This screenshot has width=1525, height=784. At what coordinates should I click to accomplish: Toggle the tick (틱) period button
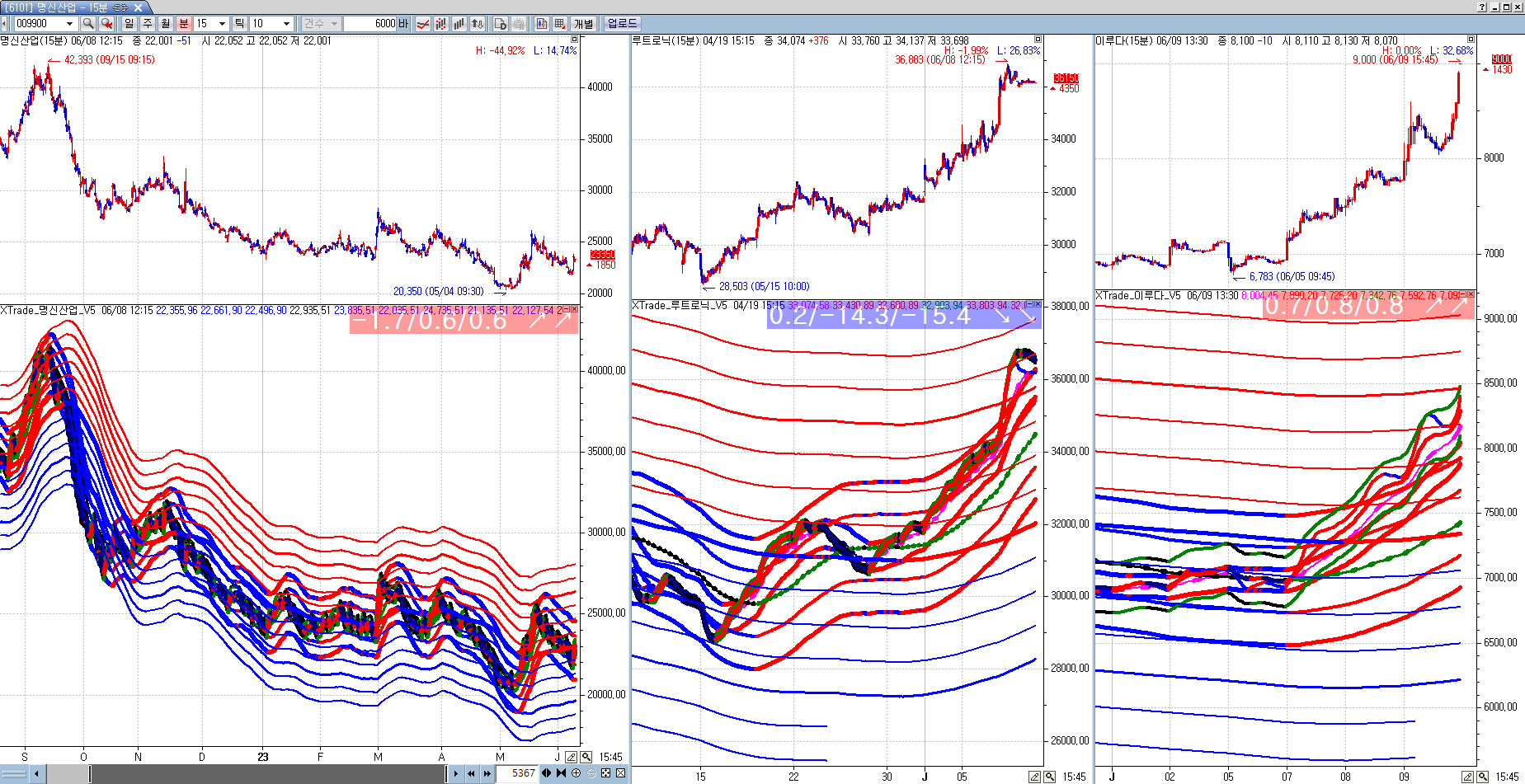(x=239, y=24)
